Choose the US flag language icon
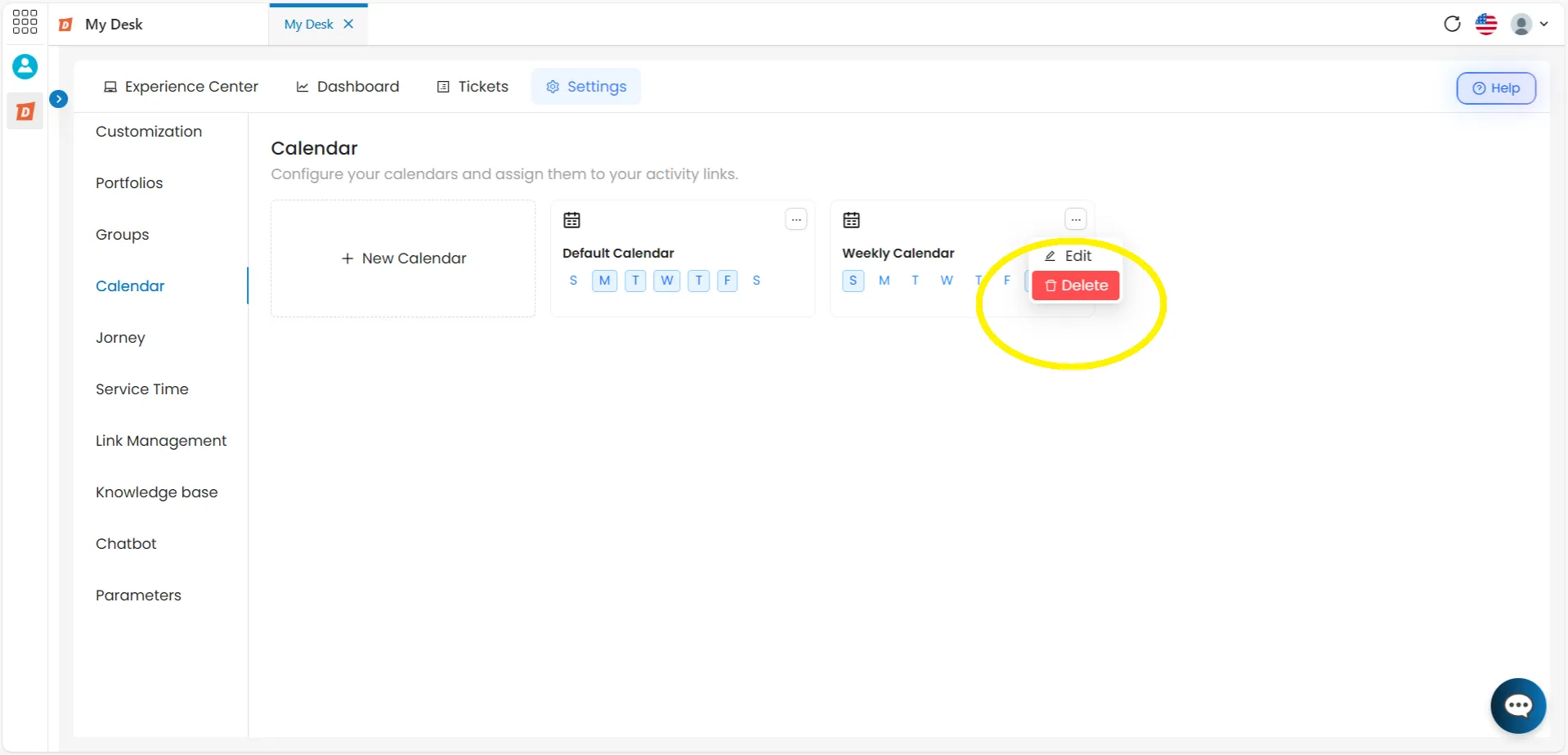 [x=1486, y=24]
